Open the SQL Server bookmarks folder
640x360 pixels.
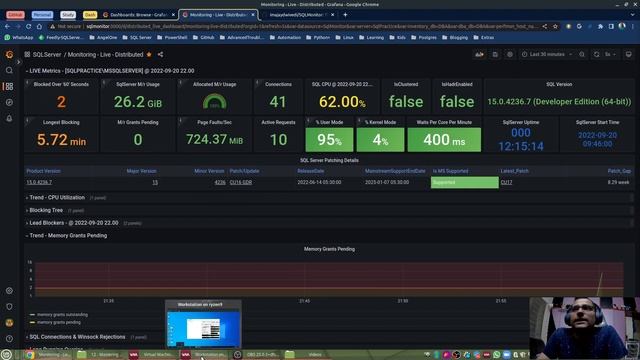click(137, 37)
